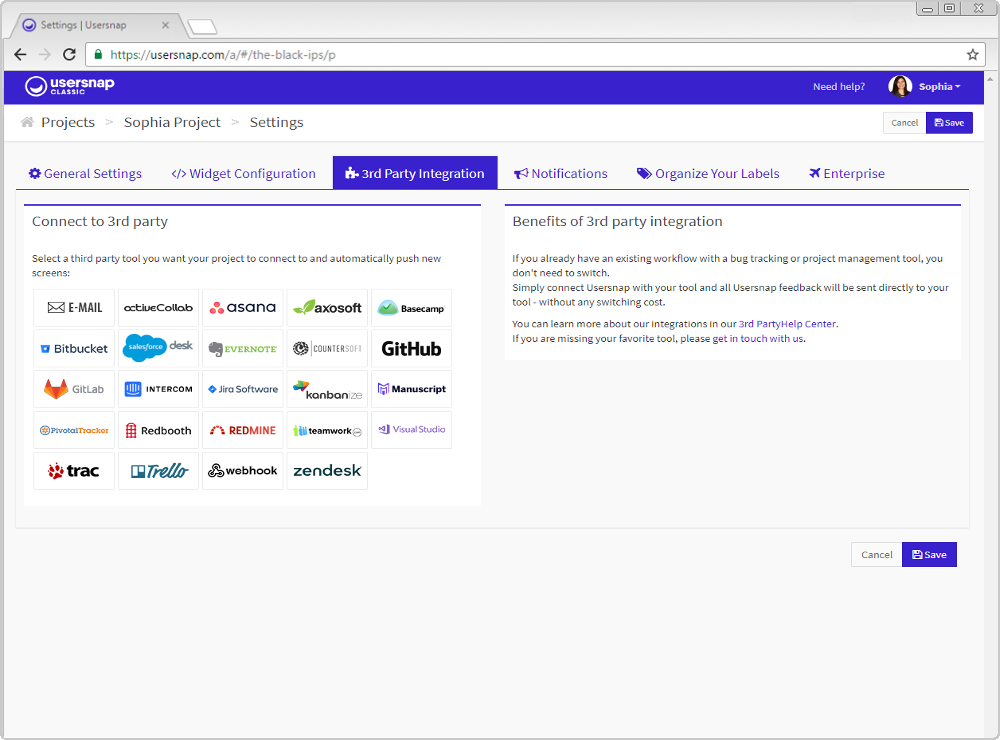Connect to Redbooth

158,430
